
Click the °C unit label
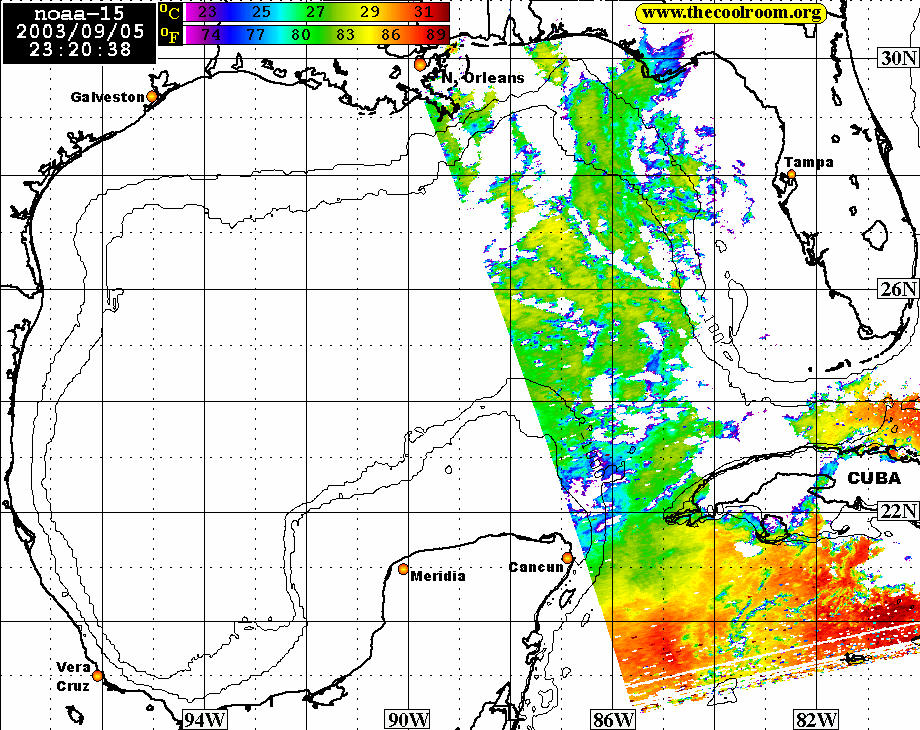pos(170,12)
